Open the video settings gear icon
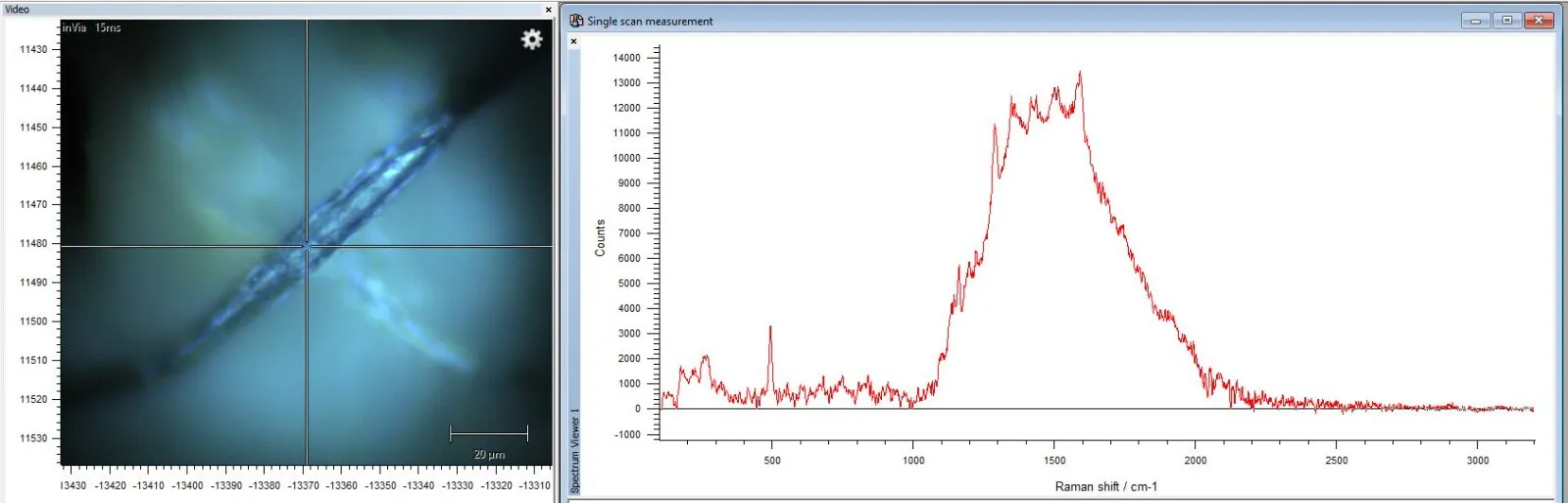This screenshot has height=503, width=1568. point(532,39)
